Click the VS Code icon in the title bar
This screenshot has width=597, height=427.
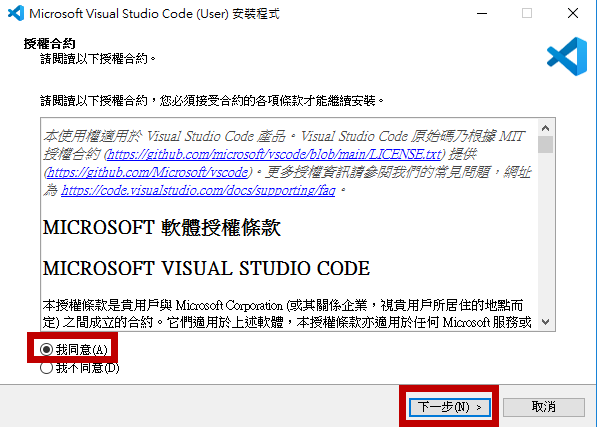16,13
